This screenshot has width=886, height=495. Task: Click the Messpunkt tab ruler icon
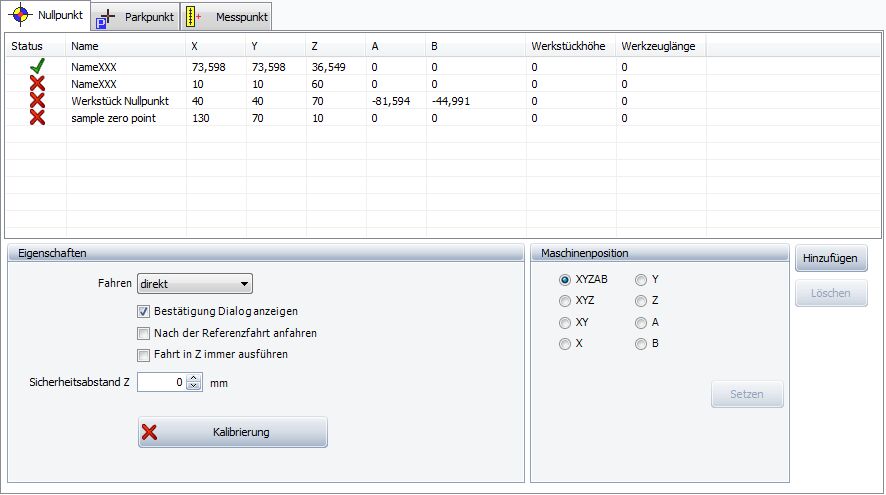(x=195, y=17)
